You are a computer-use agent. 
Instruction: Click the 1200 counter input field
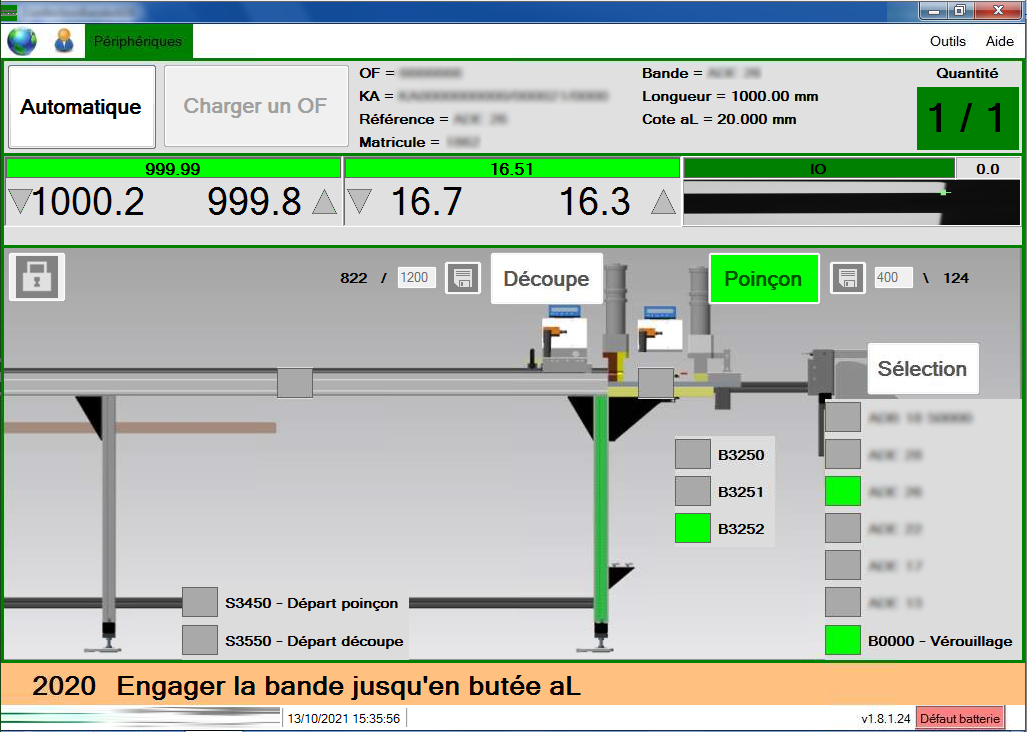(x=417, y=278)
